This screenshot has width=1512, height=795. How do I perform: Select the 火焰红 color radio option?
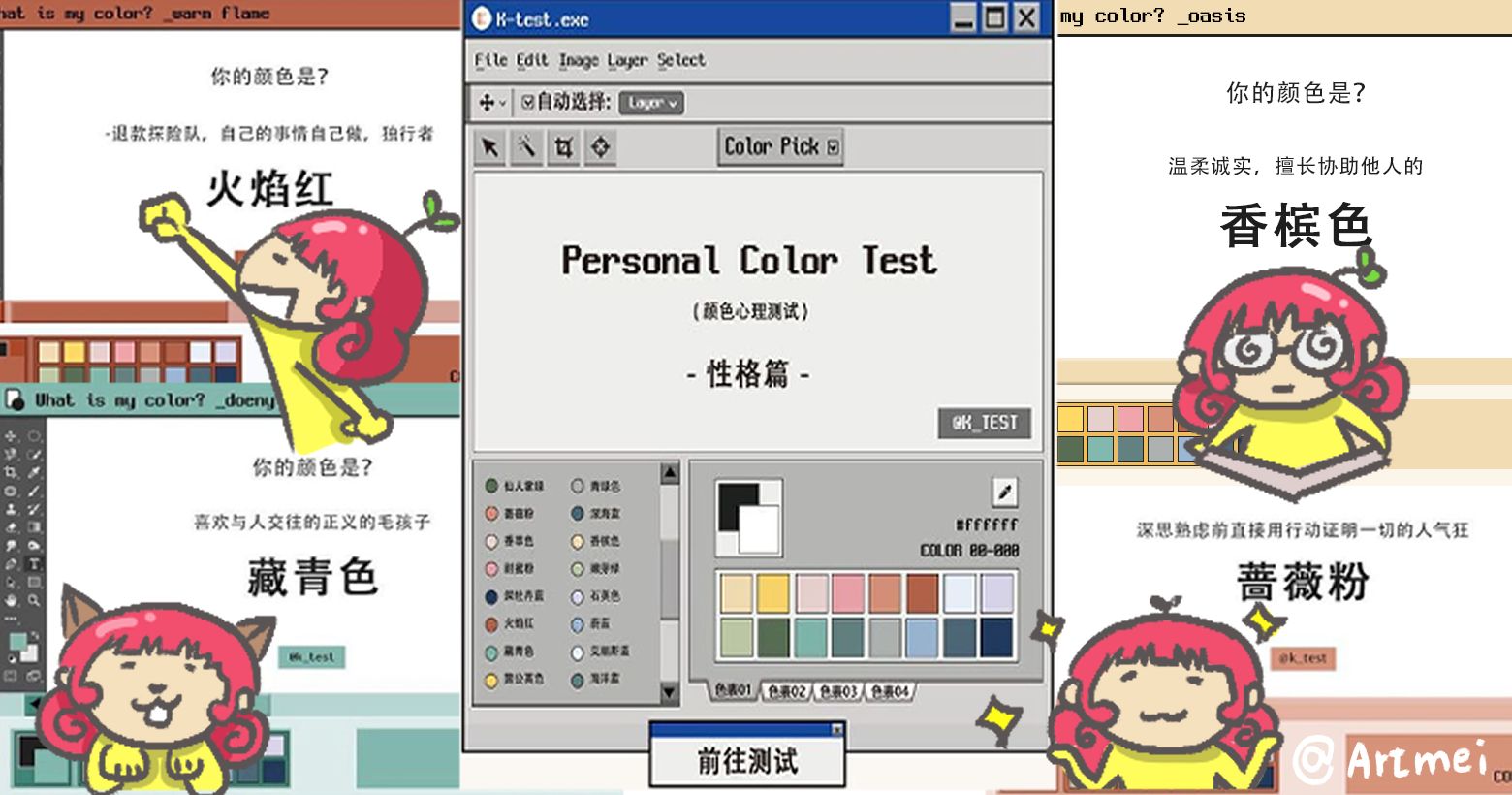coord(492,624)
